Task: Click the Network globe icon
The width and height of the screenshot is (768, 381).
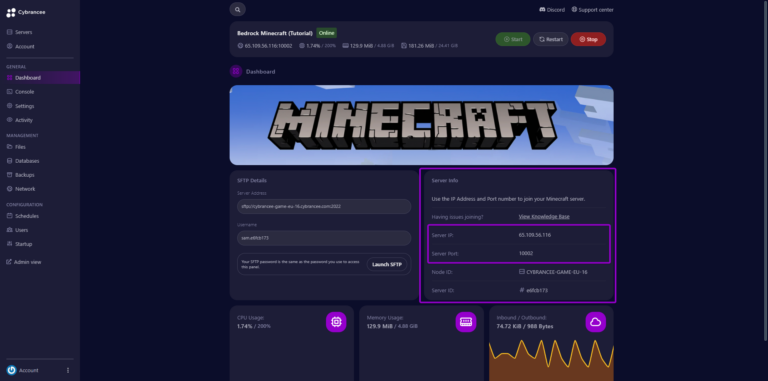Action: point(9,189)
